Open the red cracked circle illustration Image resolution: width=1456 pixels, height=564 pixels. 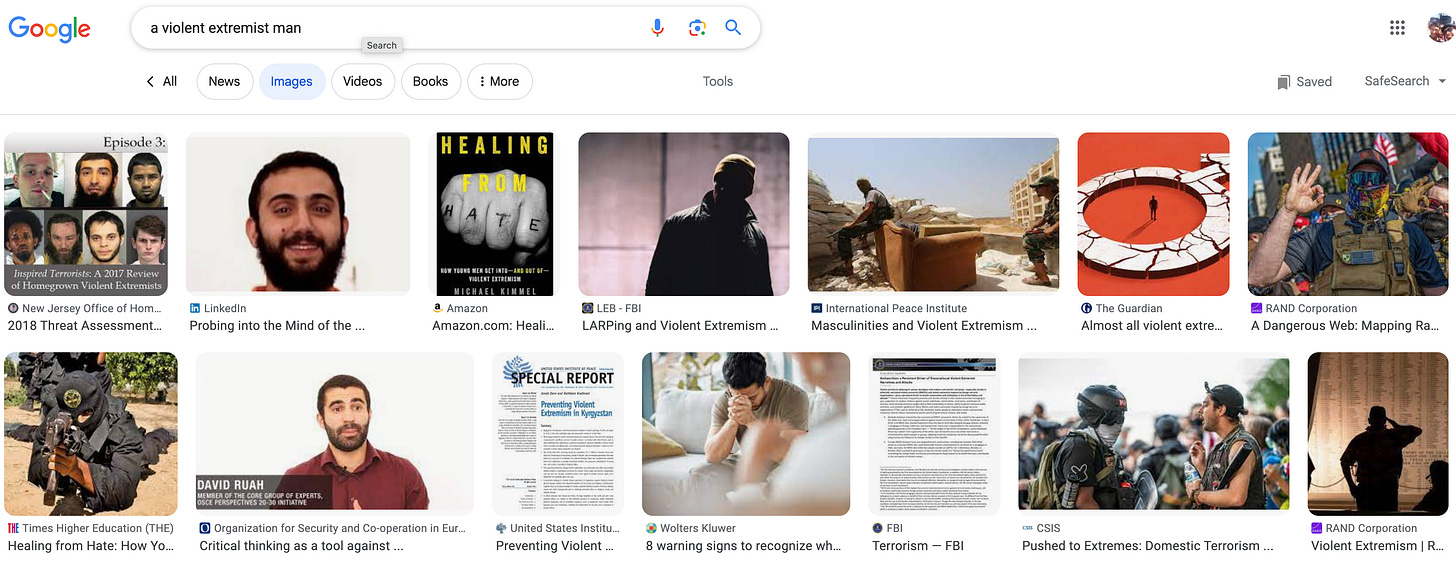(1152, 214)
